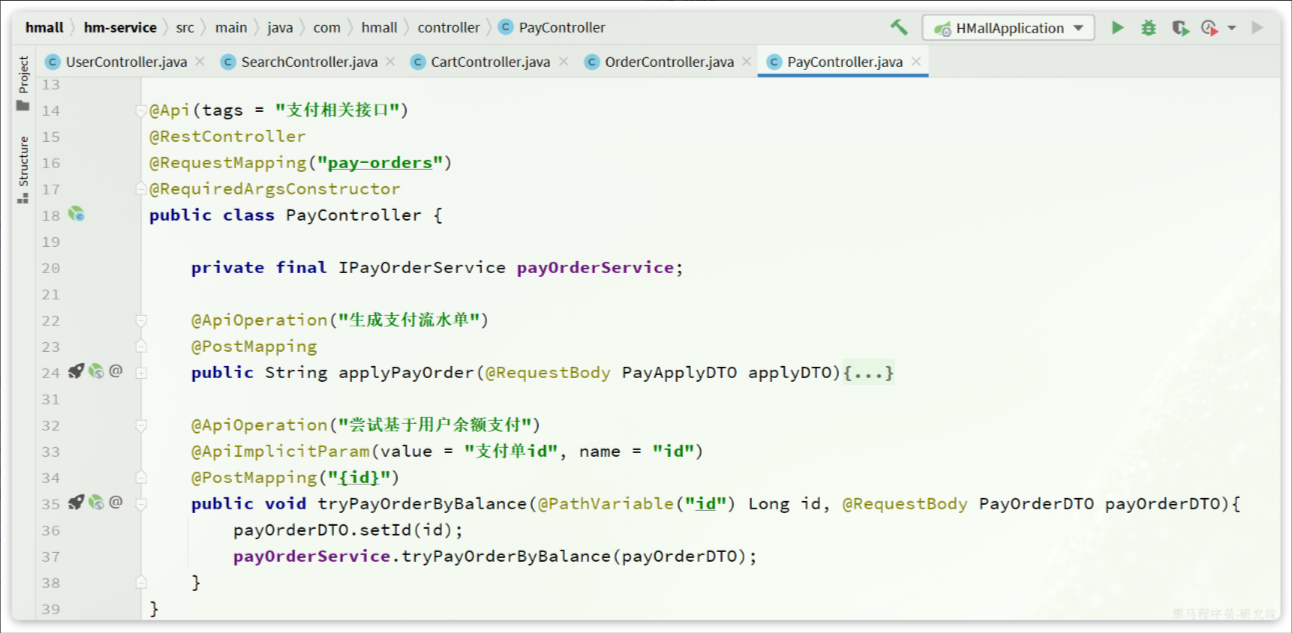Open the dropdown arrow beside profiler icon
Viewport: 1292px width, 633px height.
coord(1232,28)
